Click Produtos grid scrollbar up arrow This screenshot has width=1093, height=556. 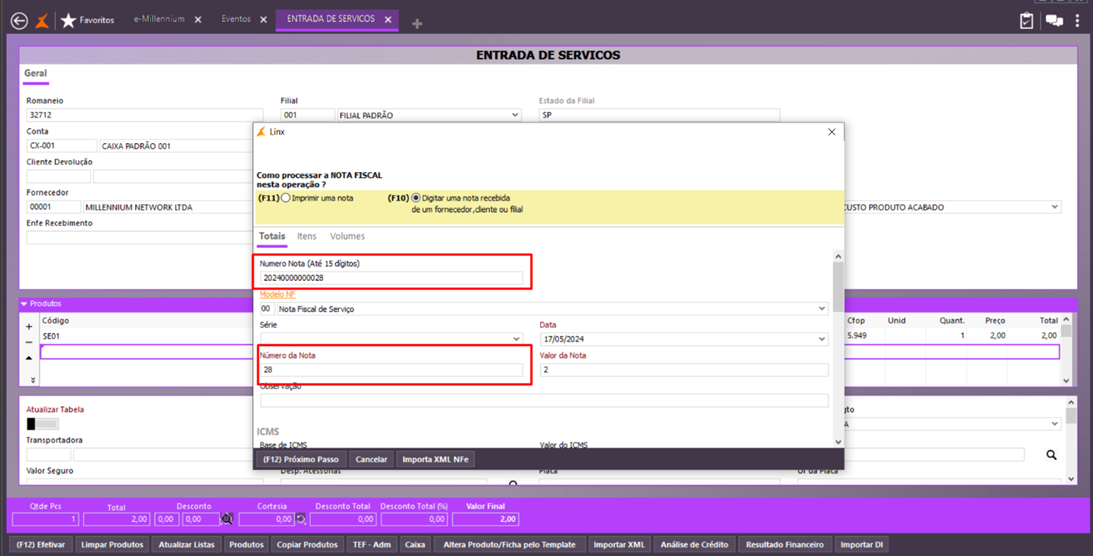1066,319
